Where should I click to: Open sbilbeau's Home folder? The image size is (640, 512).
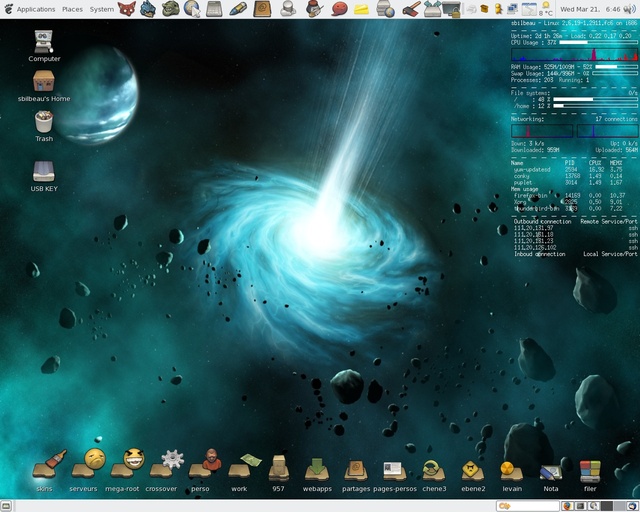point(44,82)
